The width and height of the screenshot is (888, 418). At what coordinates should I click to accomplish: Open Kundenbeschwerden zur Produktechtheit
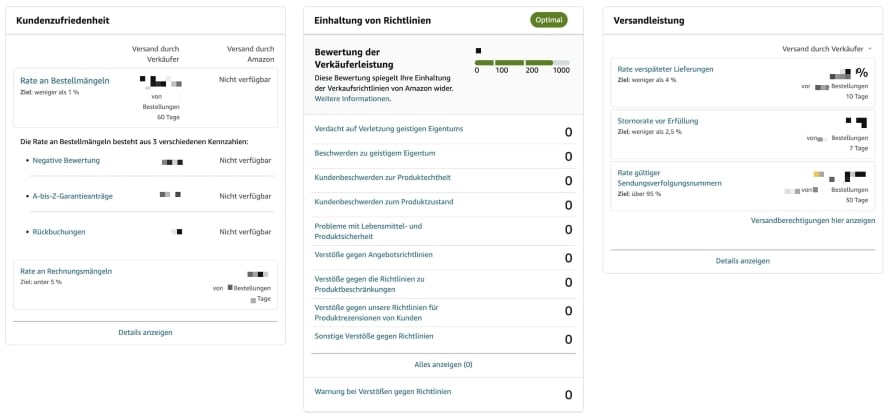pos(382,177)
